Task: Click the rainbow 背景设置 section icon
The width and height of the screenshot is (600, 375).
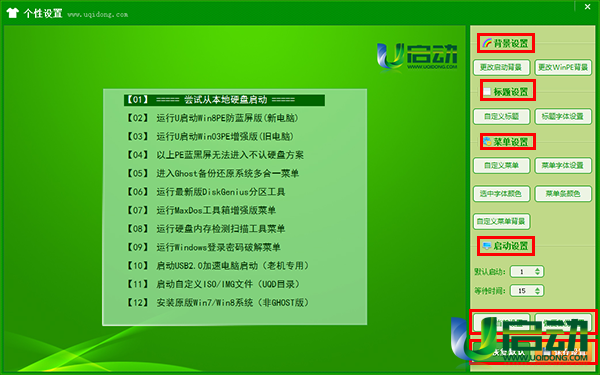Action: pyautogui.click(x=487, y=43)
